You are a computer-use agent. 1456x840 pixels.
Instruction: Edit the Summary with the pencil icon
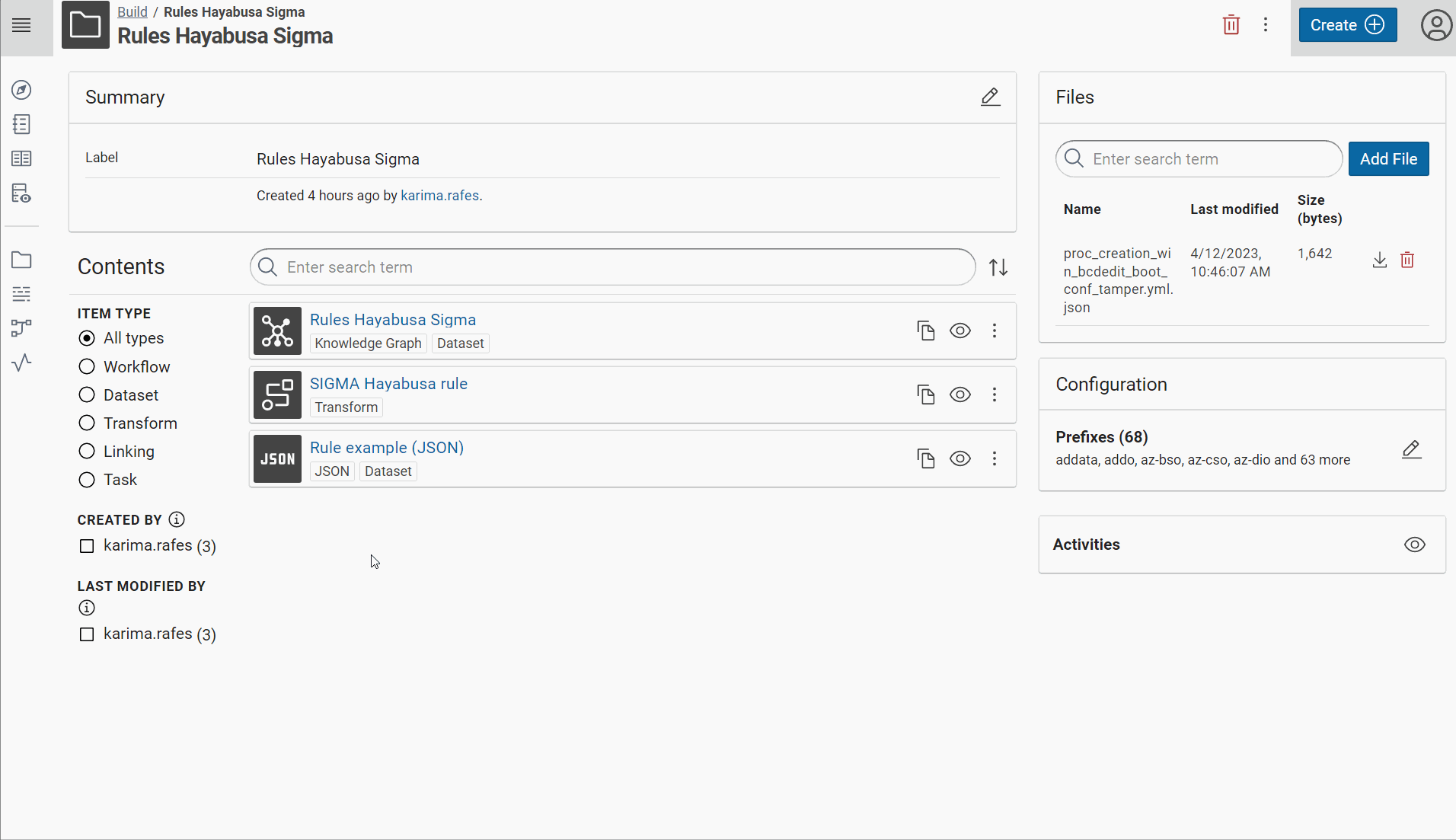(990, 97)
